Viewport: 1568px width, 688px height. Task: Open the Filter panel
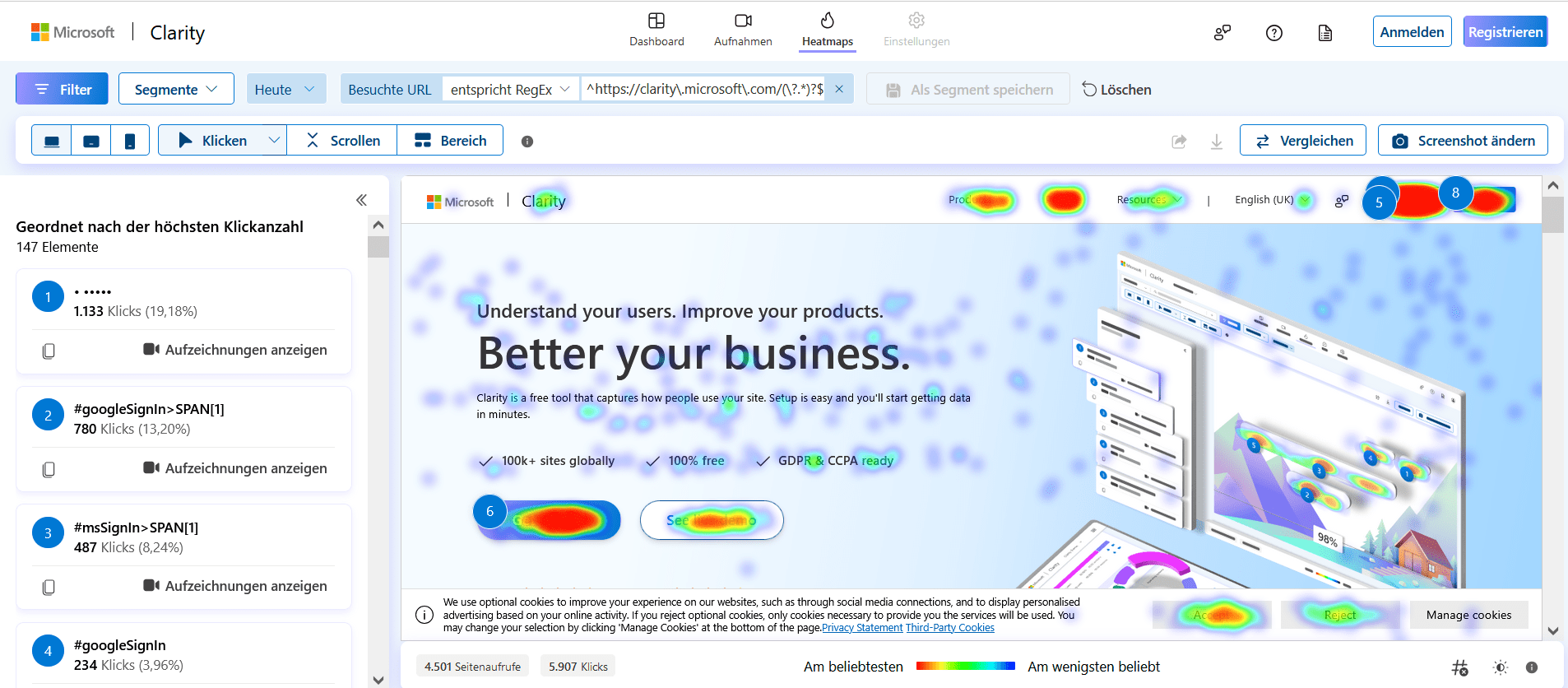pyautogui.click(x=62, y=89)
